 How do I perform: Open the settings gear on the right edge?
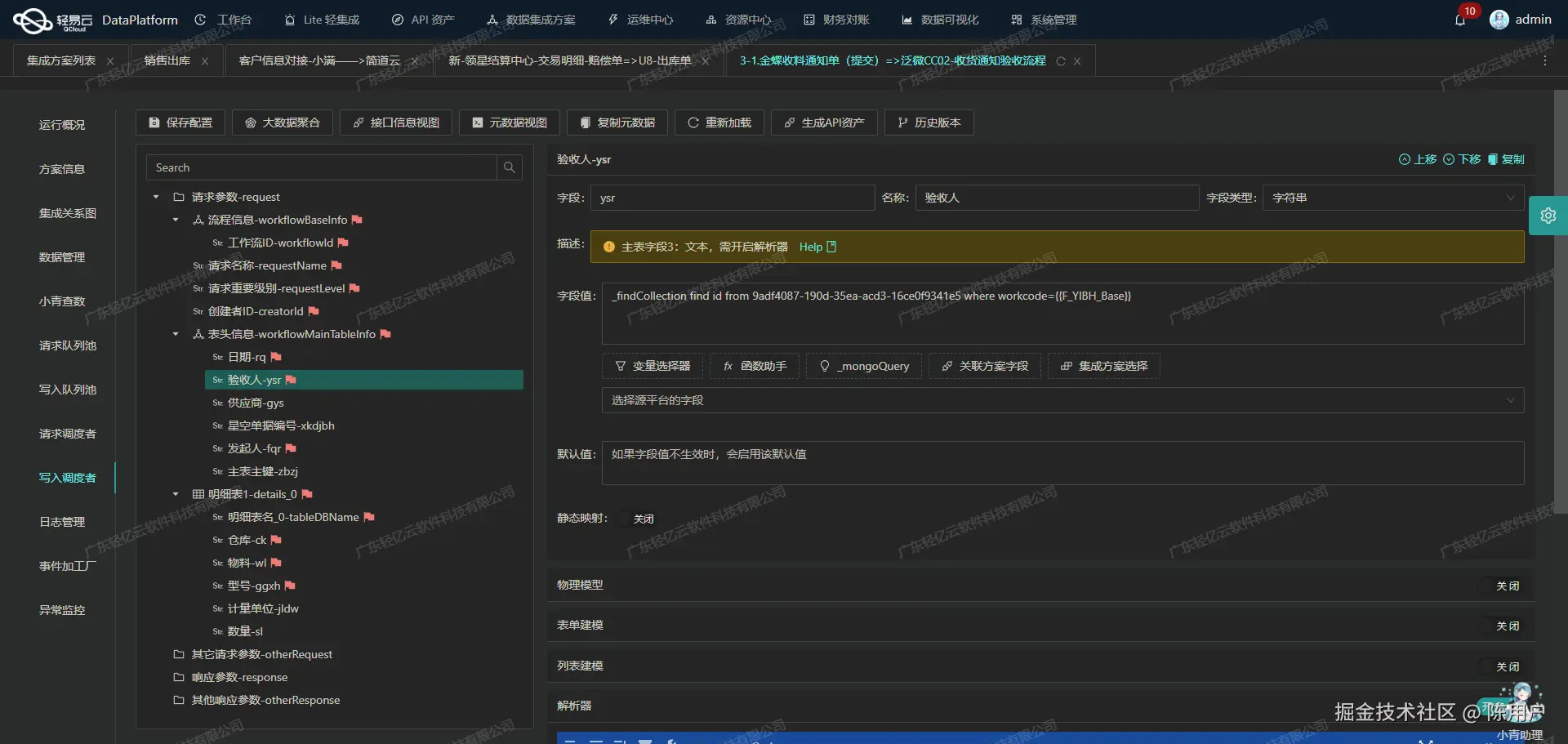click(x=1548, y=215)
